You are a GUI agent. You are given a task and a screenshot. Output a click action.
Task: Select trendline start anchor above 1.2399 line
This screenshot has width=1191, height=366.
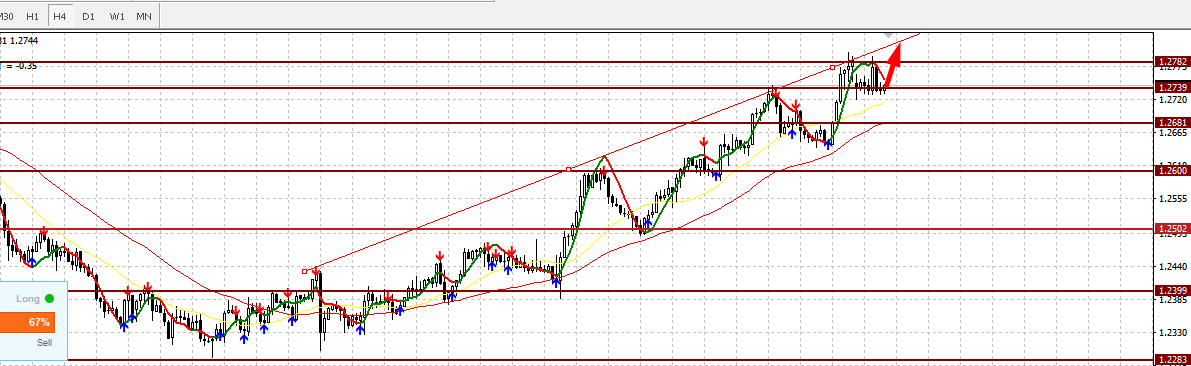tap(305, 271)
